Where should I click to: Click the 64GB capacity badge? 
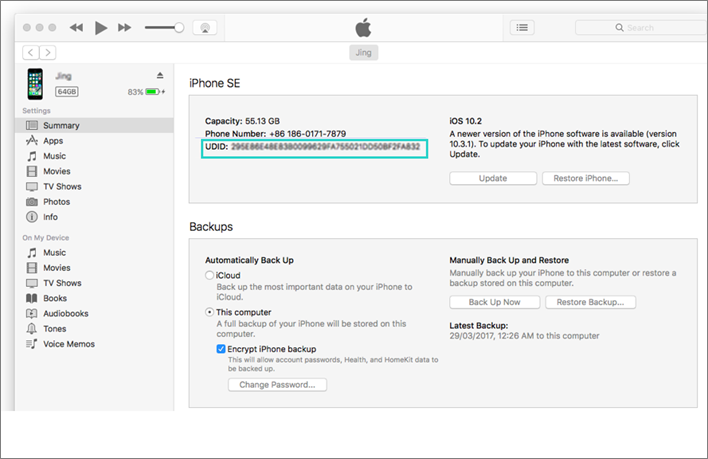[67, 92]
